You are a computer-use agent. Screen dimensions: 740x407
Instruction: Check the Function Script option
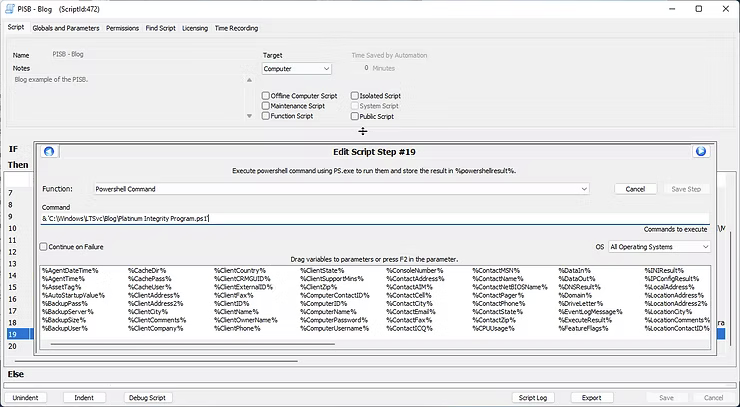[x=266, y=116]
